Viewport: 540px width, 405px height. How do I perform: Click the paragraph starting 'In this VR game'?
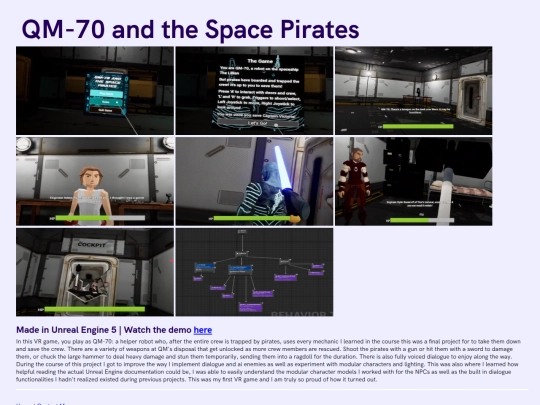pos(268,361)
